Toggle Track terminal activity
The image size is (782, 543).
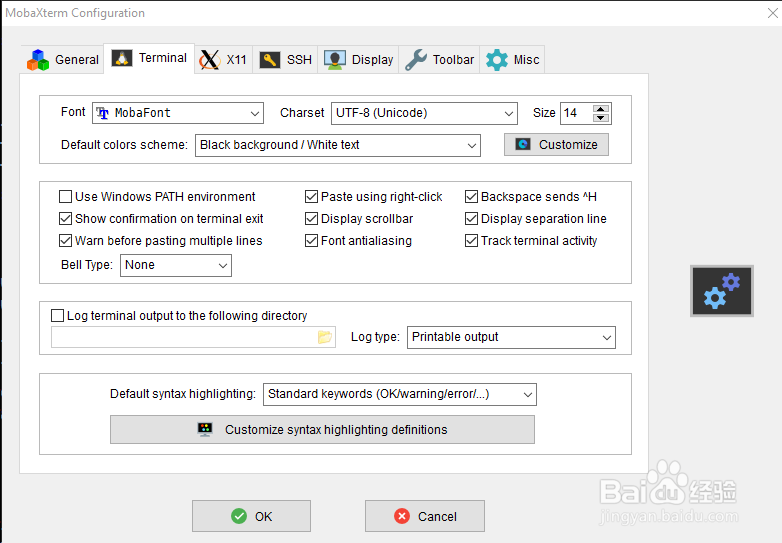471,240
